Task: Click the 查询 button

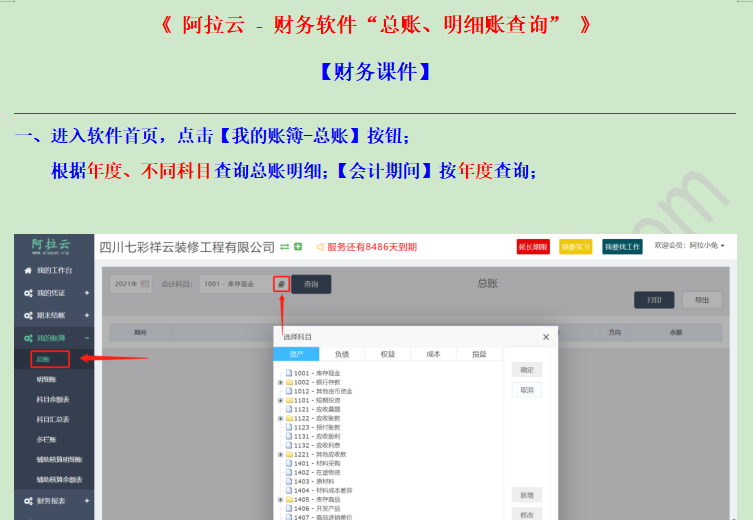Action: click(x=311, y=284)
